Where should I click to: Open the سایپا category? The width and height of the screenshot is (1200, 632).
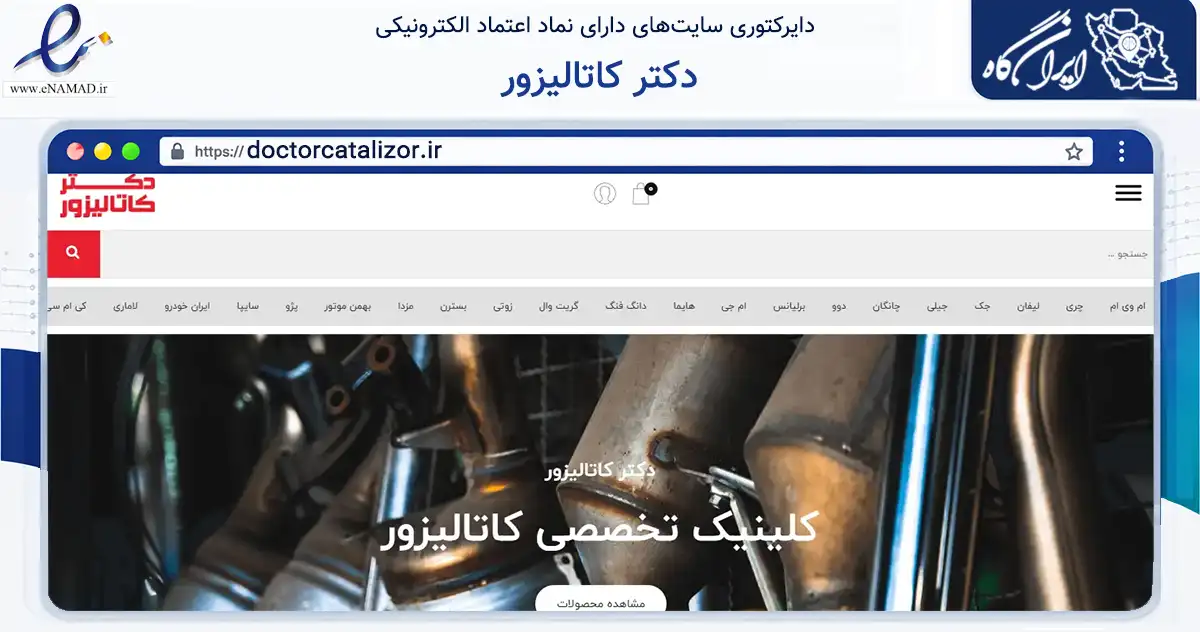247,306
